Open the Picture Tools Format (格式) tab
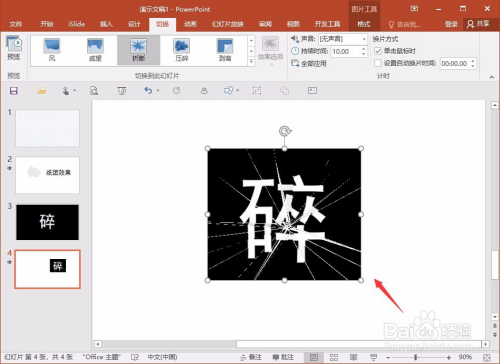 [364, 24]
